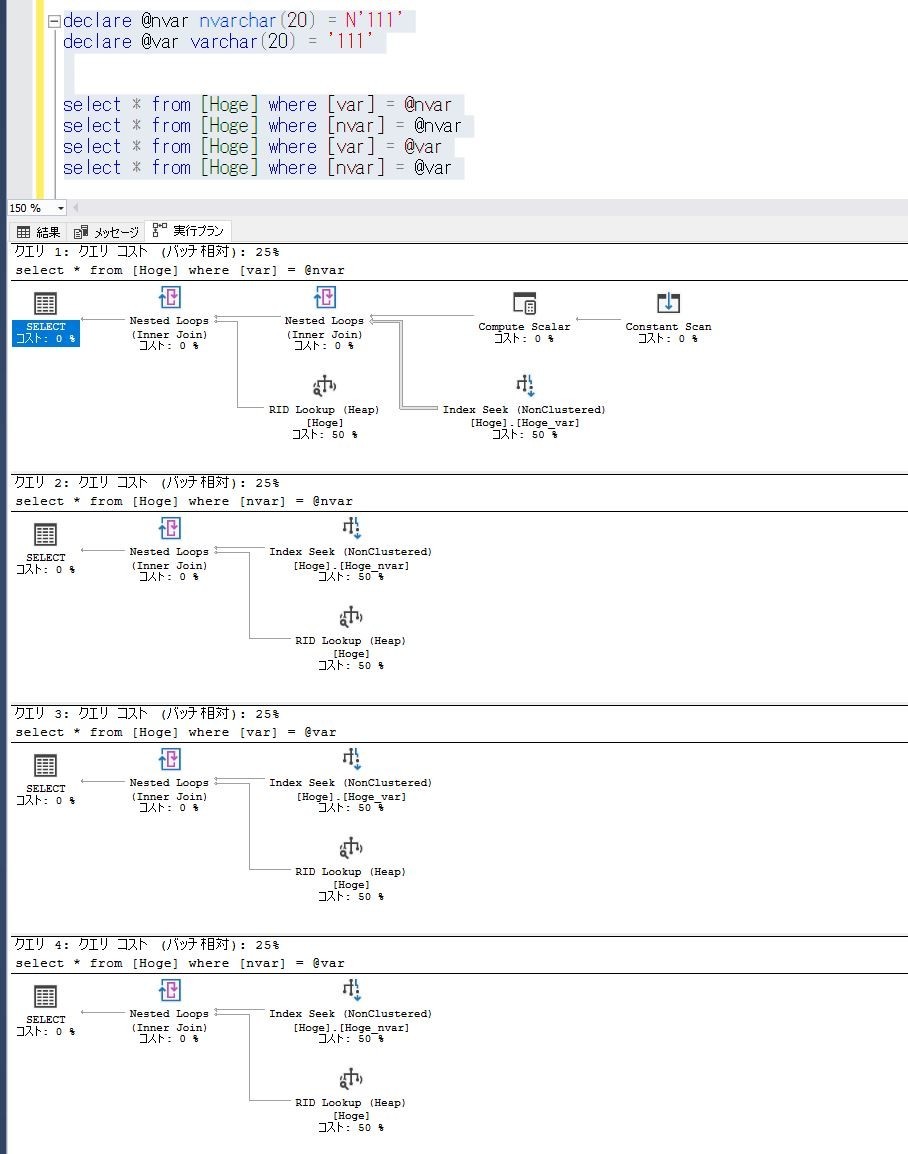Click Query 4 plan statement 'where [nvar] = @var'
The height and width of the screenshot is (1154, 908).
(x=180, y=963)
